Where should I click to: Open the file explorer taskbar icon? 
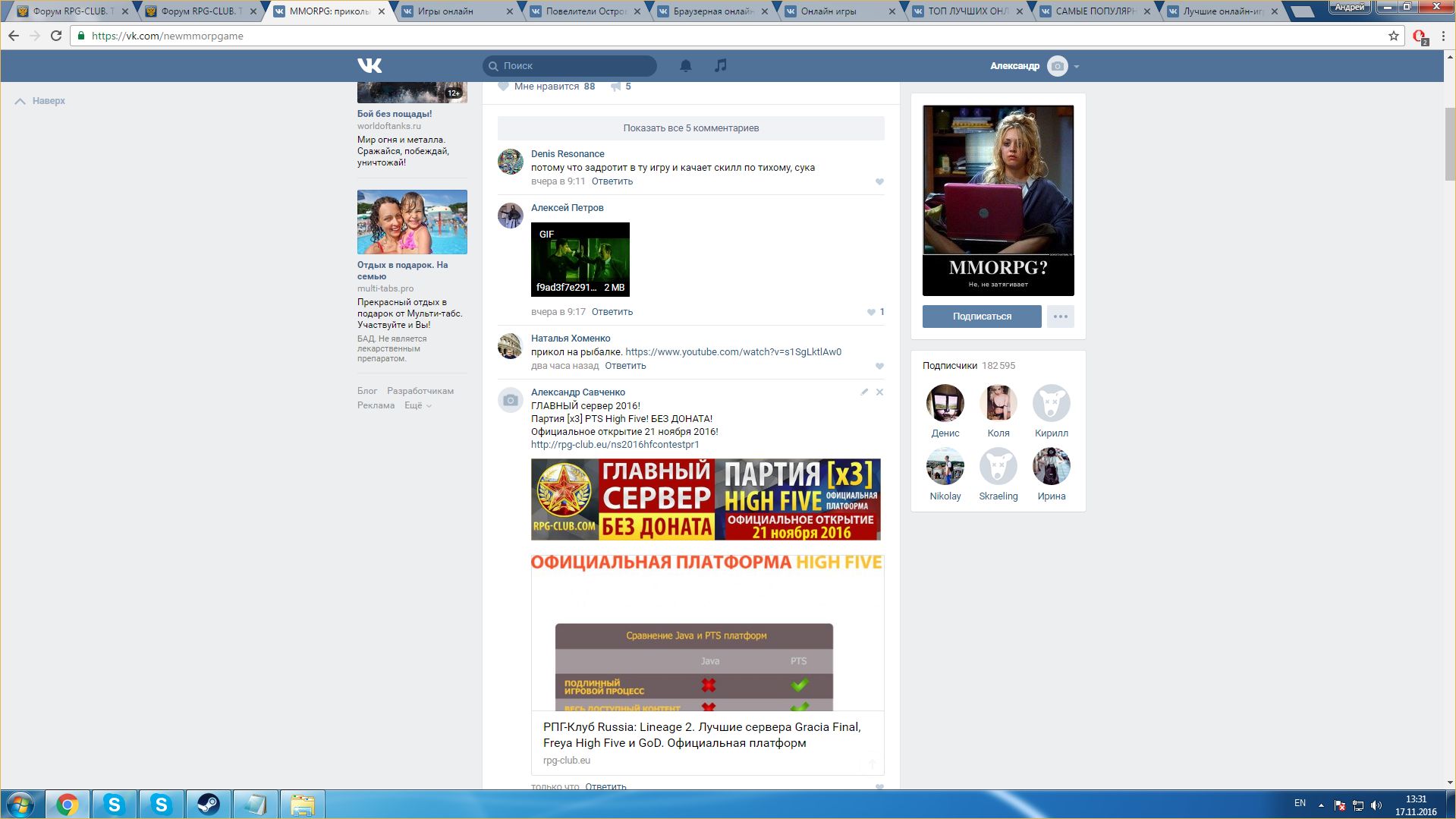pyautogui.click(x=302, y=805)
